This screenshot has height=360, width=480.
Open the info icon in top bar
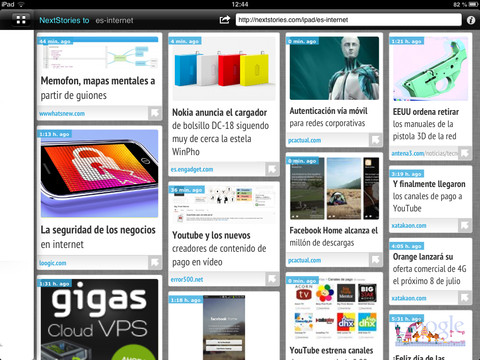pos(471,20)
